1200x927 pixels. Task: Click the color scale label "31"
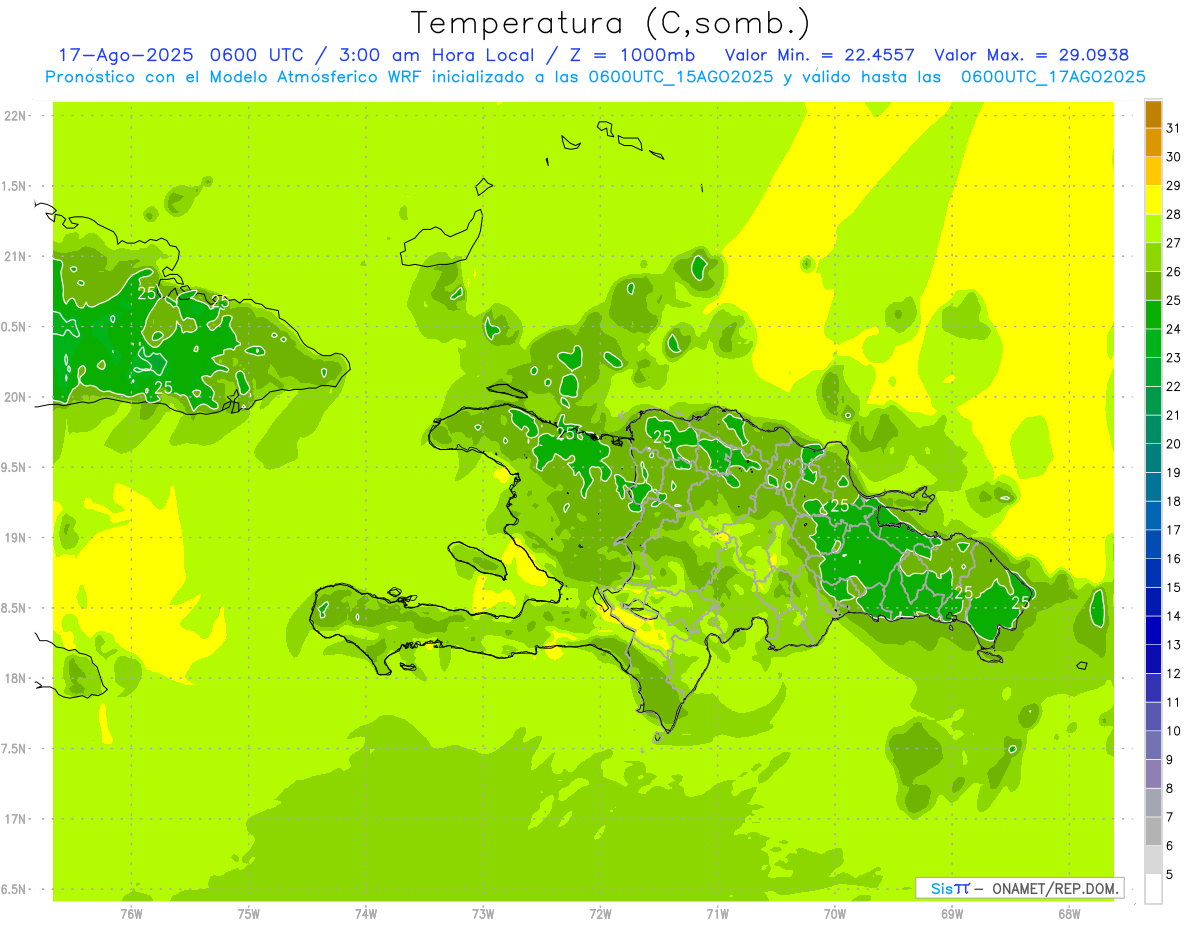(x=1173, y=128)
